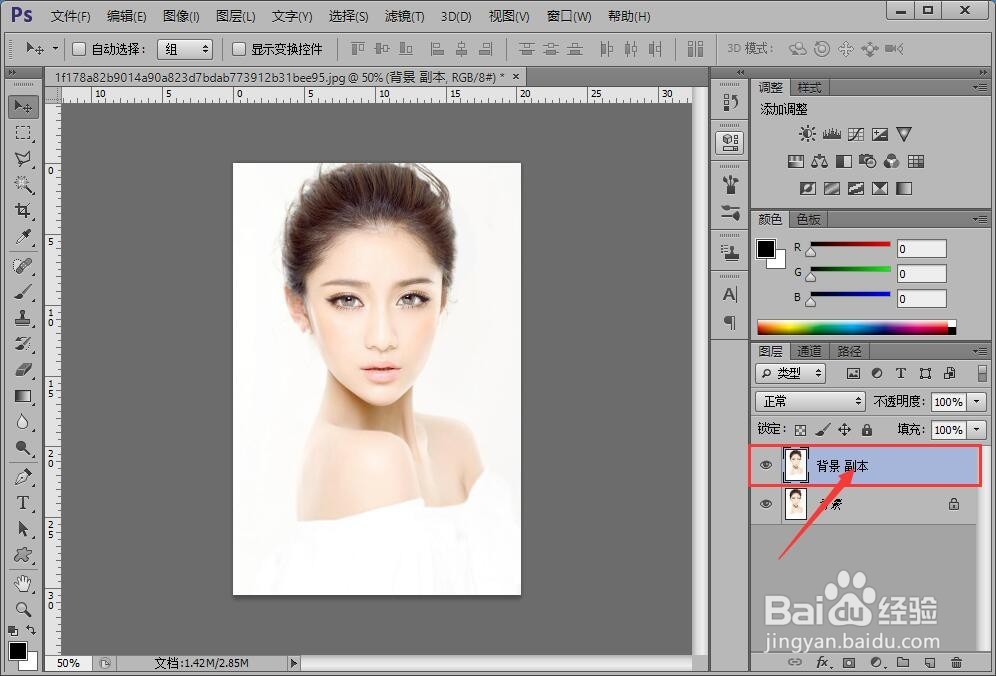The width and height of the screenshot is (996, 676).
Task: Click the lock all layer button
Action: pyautogui.click(x=867, y=429)
